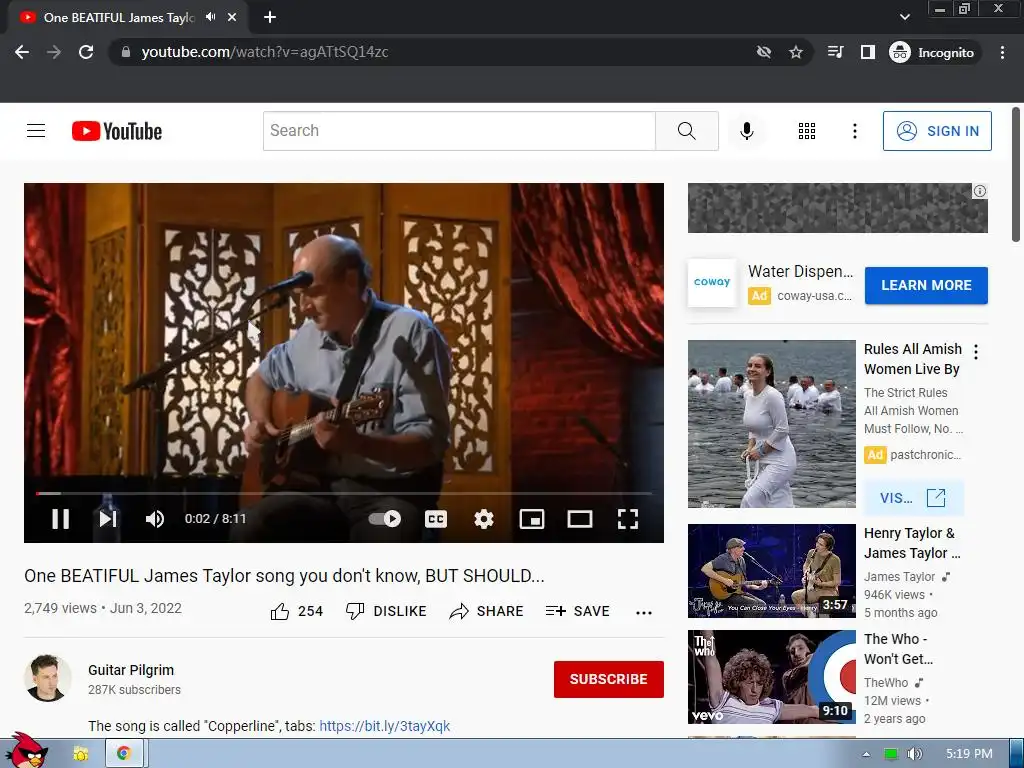Open the Coway ad logo
Screen dimensions: 1024x768
[x=712, y=283]
